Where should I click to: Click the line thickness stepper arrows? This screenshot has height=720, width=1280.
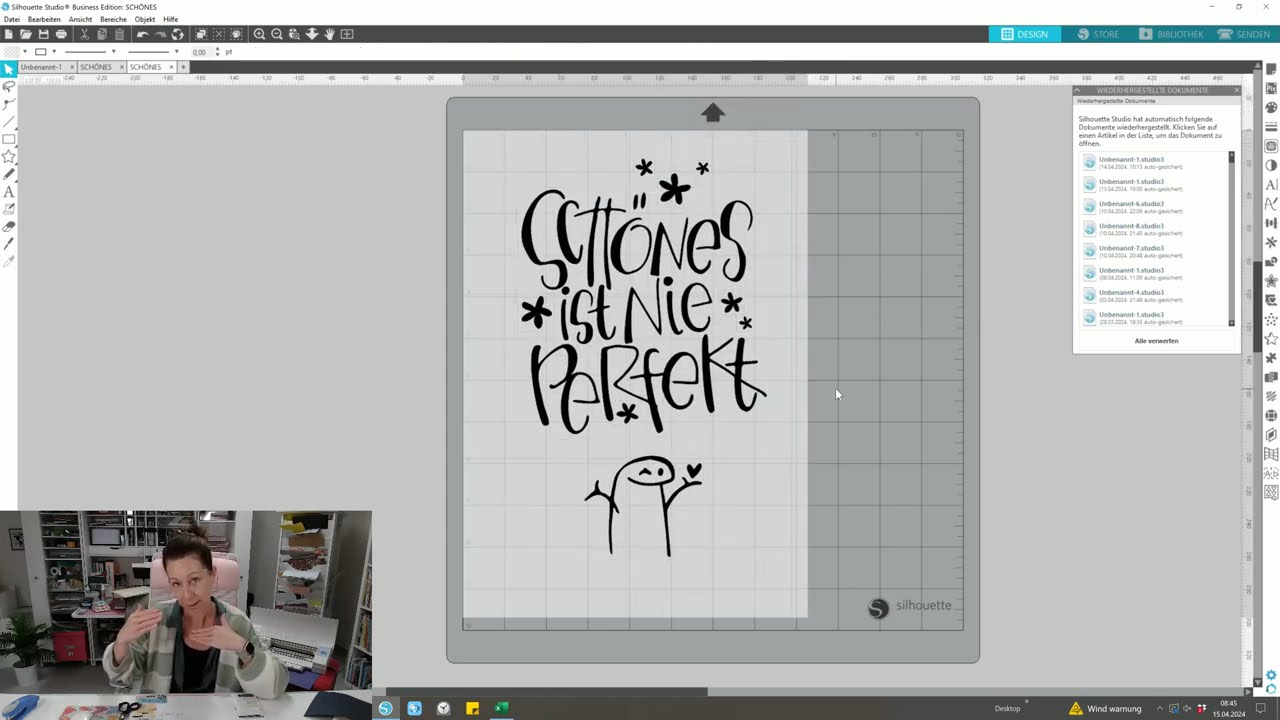pos(217,52)
